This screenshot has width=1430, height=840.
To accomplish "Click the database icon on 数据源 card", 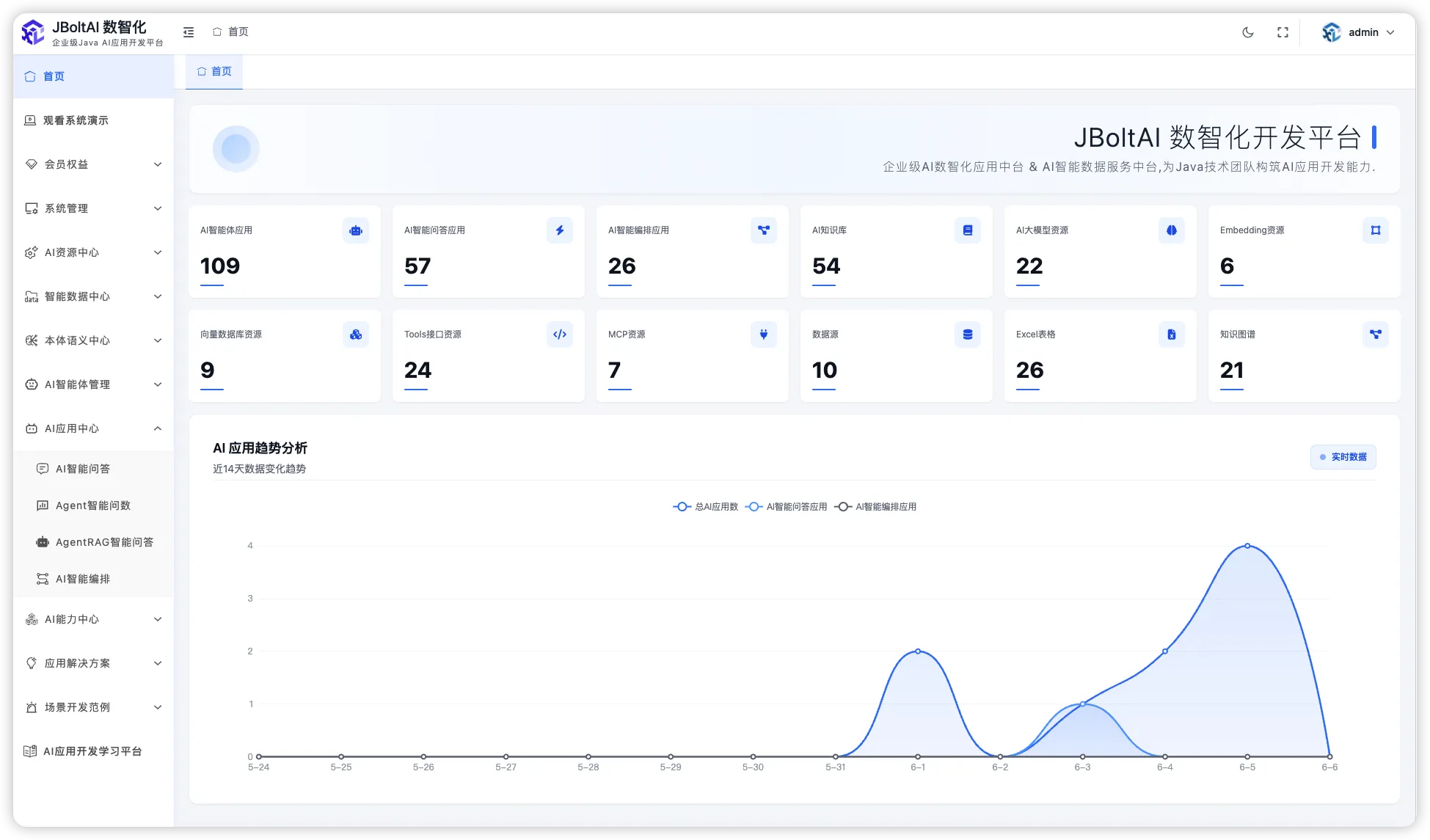I will 968,335.
